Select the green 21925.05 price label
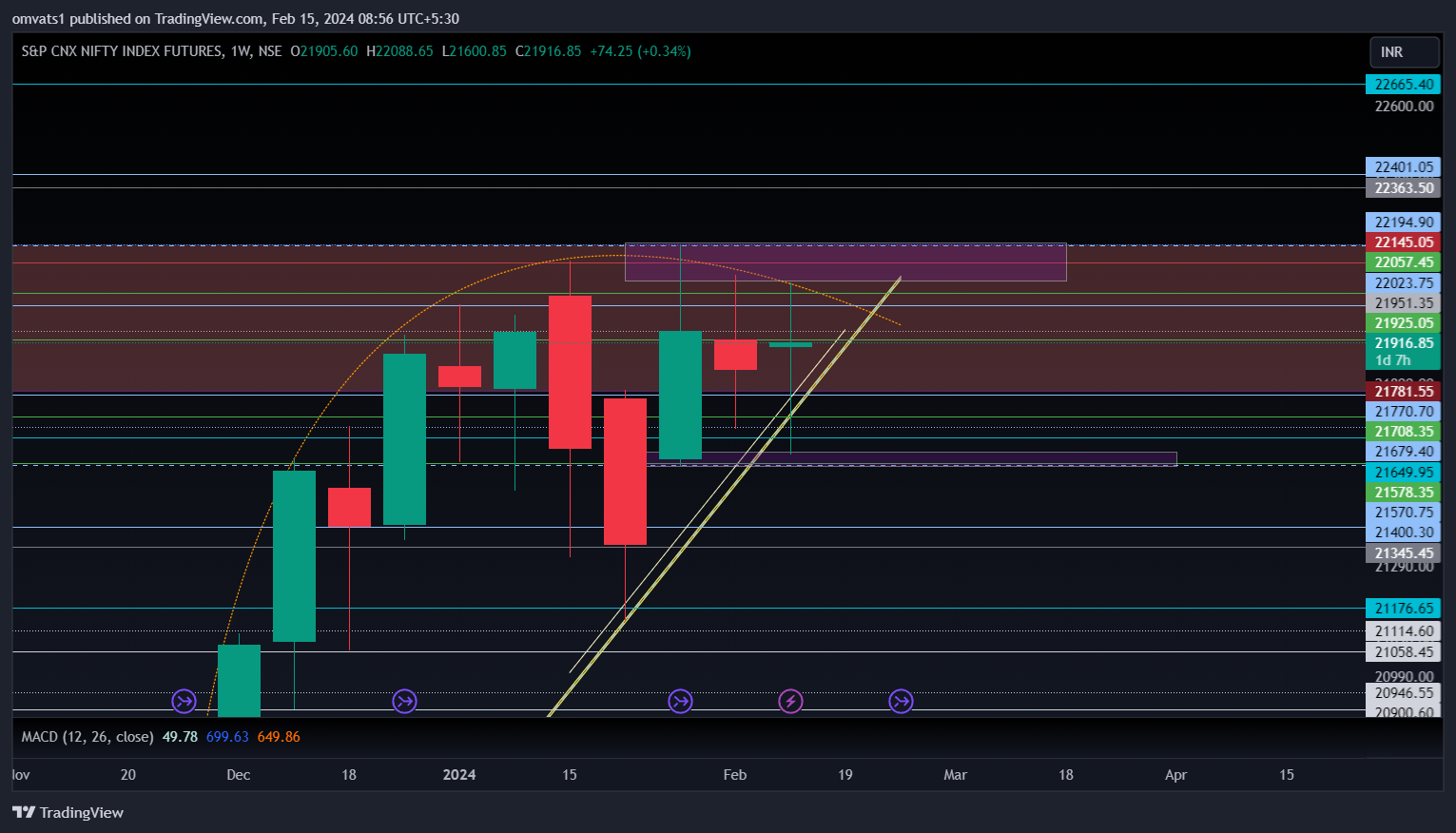 point(1404,323)
